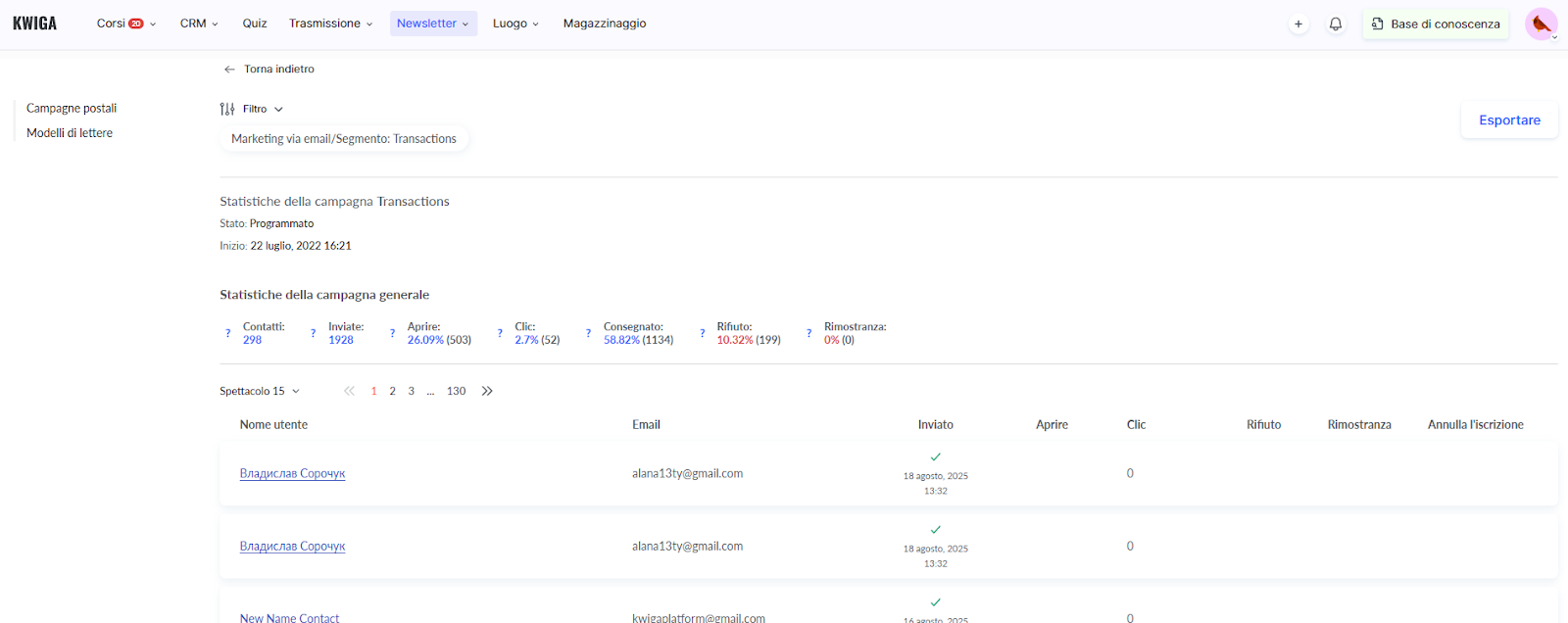The image size is (1568, 623).
Task: Open the Magazzinaggio menu item
Action: [605, 24]
